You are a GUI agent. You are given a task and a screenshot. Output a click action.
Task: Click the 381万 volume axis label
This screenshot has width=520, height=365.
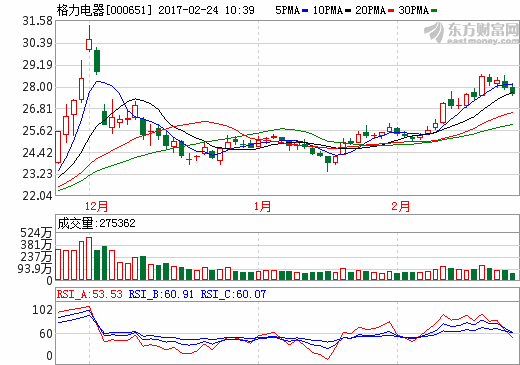click(36, 245)
